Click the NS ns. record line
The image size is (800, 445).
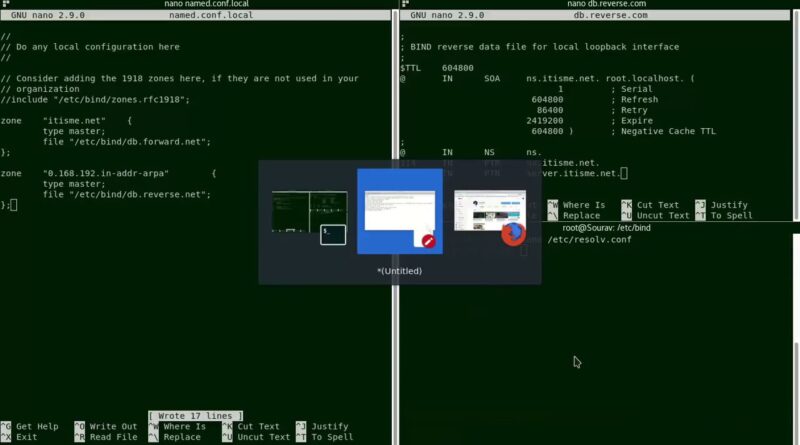pyautogui.click(x=471, y=152)
